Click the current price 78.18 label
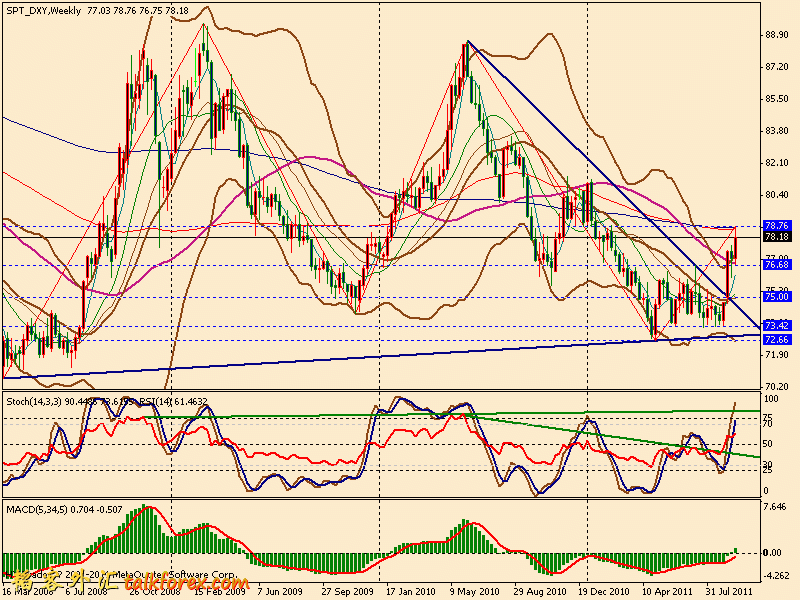Viewport: 800px width, 600px height. (x=777, y=238)
